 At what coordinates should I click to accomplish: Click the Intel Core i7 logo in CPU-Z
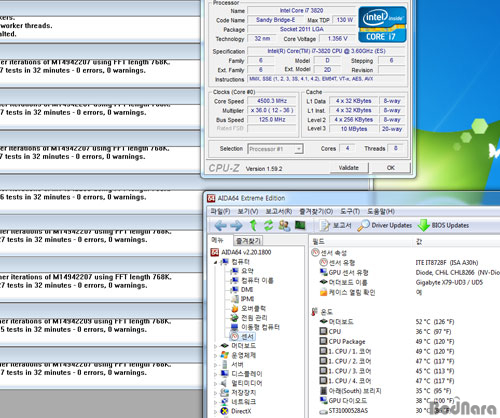(383, 25)
